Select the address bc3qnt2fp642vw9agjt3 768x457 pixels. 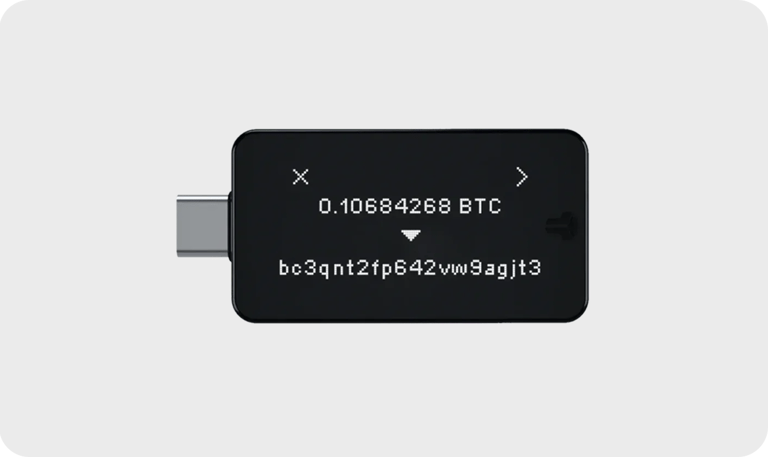(410, 269)
